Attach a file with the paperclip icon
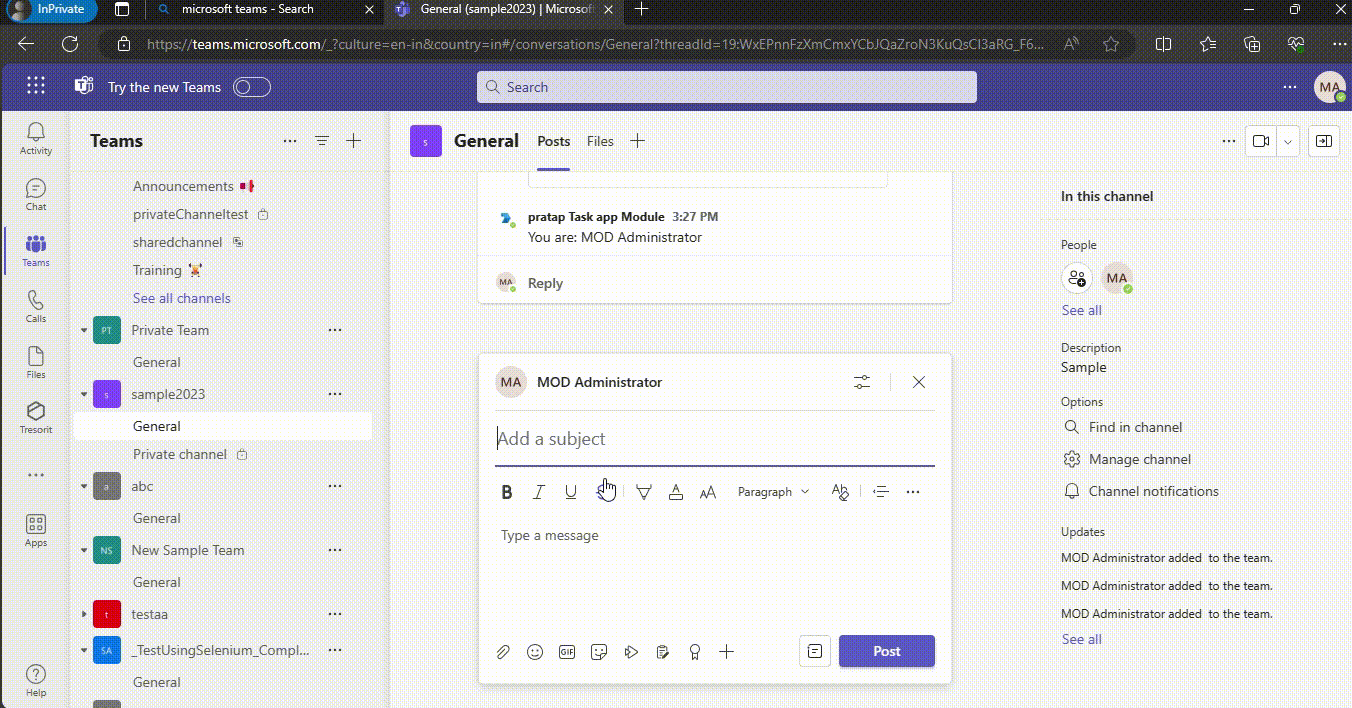1352x708 pixels. click(503, 652)
